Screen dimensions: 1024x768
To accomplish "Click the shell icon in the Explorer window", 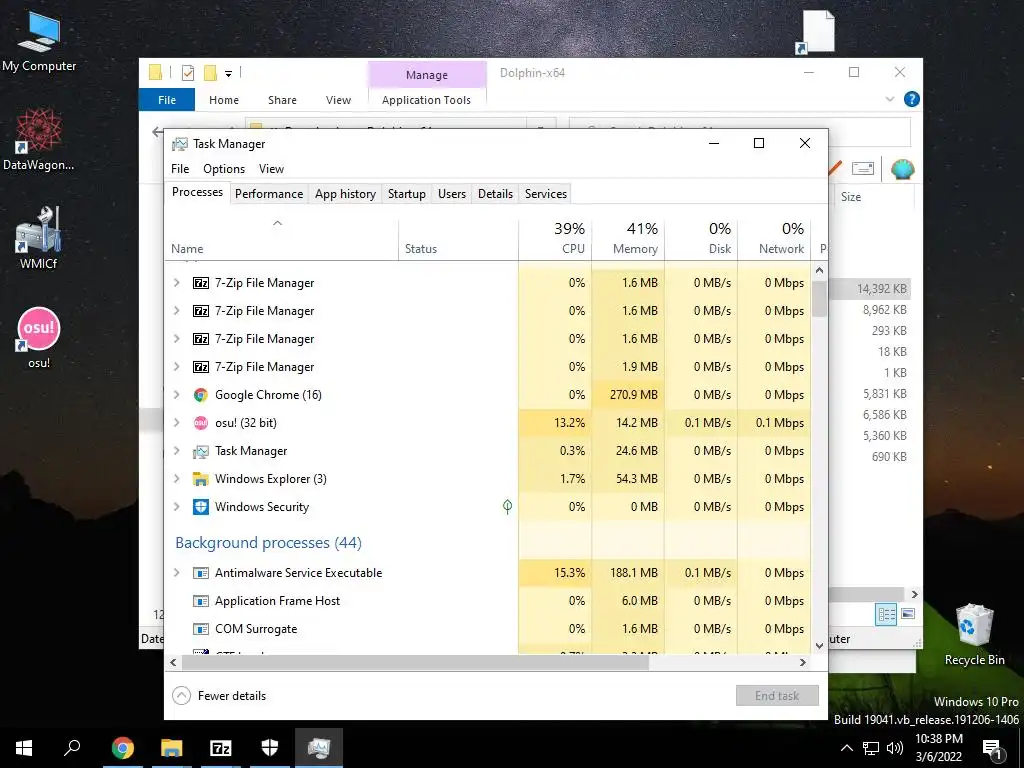I will 902,169.
